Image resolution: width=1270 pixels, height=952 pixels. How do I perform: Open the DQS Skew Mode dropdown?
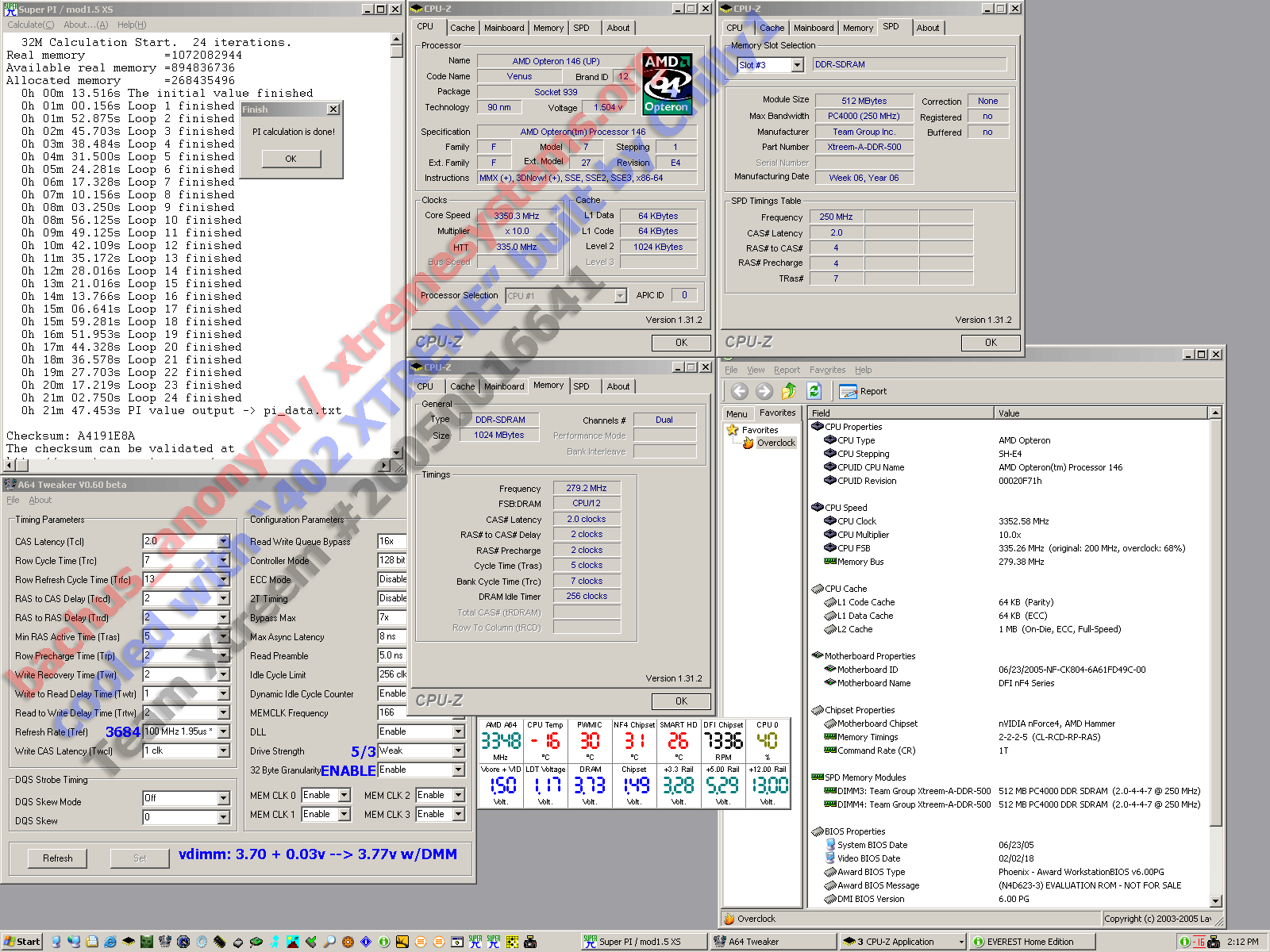[223, 798]
